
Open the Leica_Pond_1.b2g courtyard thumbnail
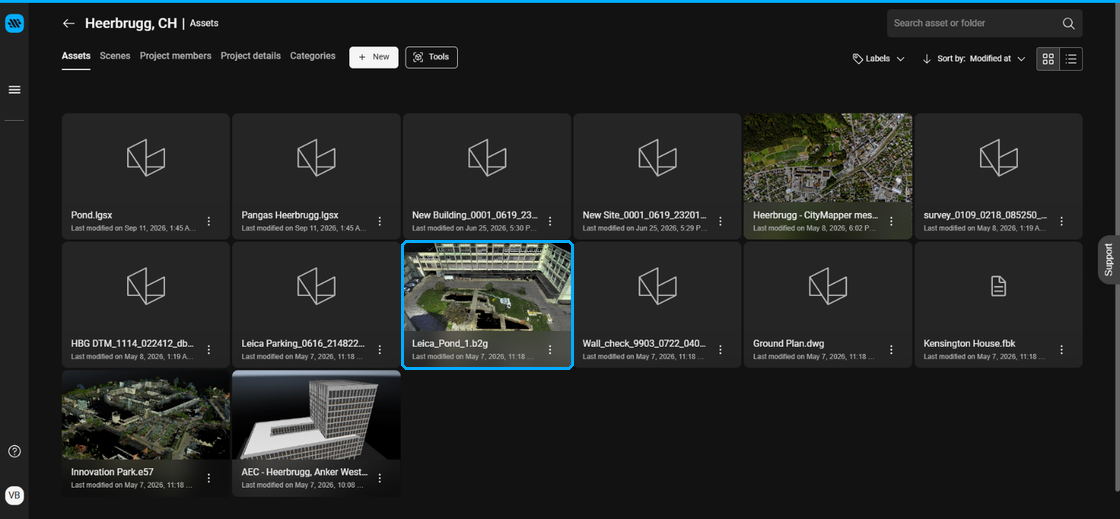pos(487,286)
